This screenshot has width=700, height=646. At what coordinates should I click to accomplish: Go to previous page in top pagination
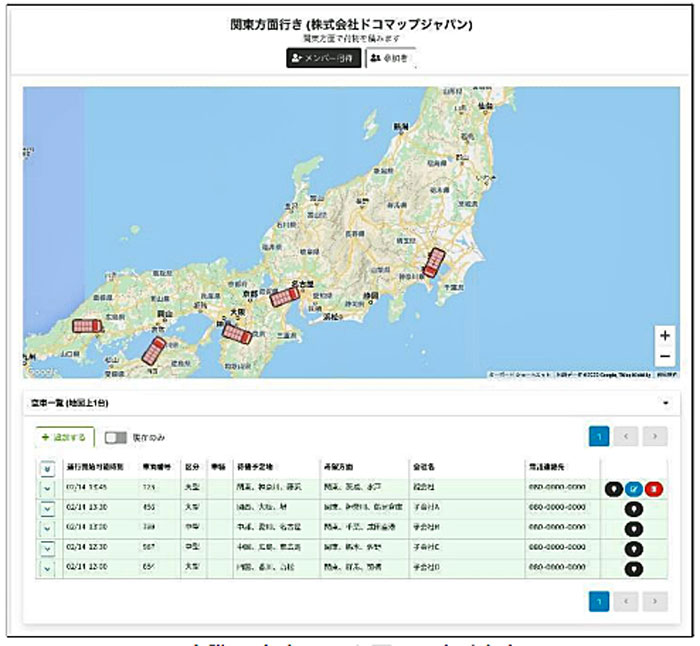click(625, 436)
